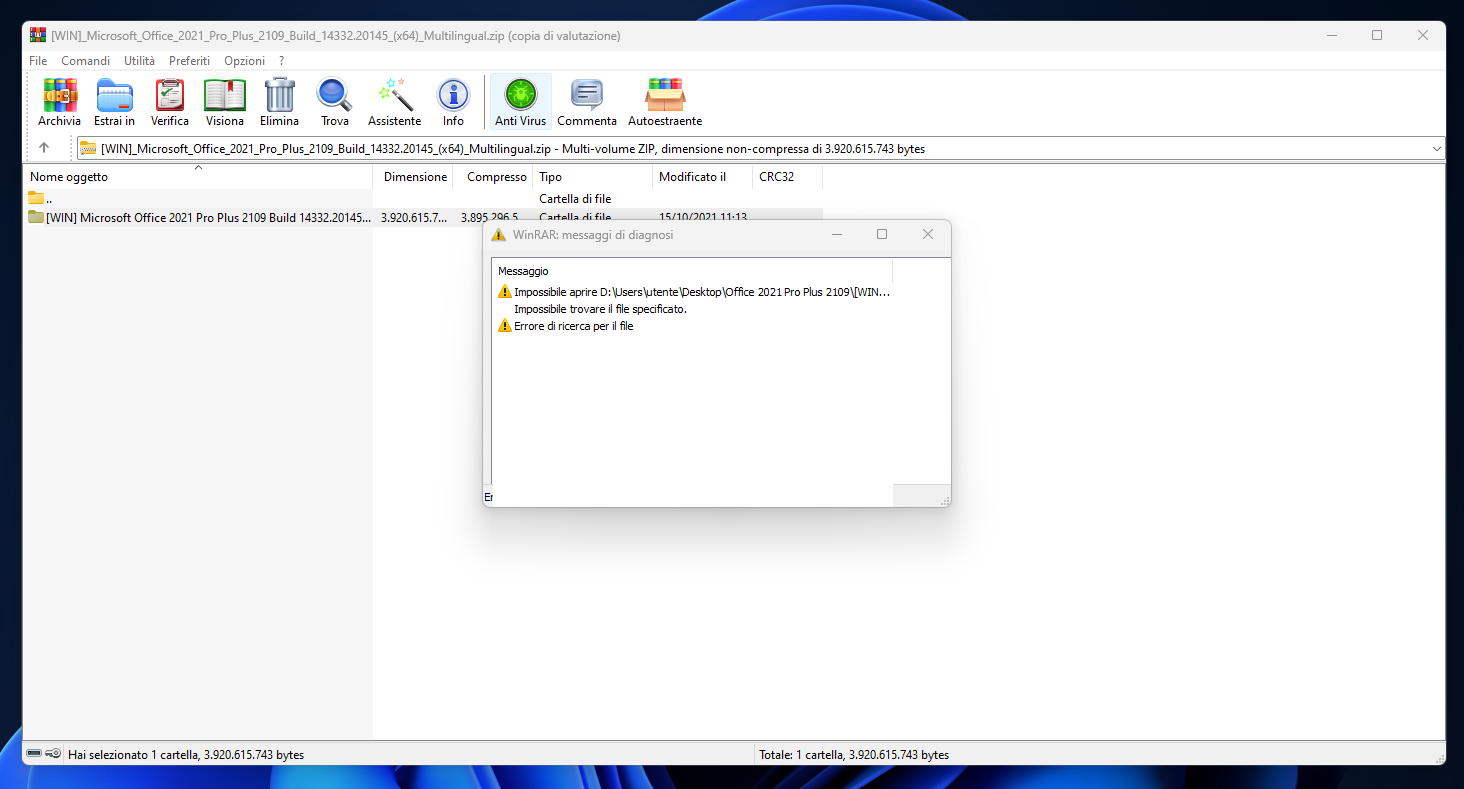Run the Verifica archive test
Viewport: 1464px width, 789px height.
click(x=170, y=102)
